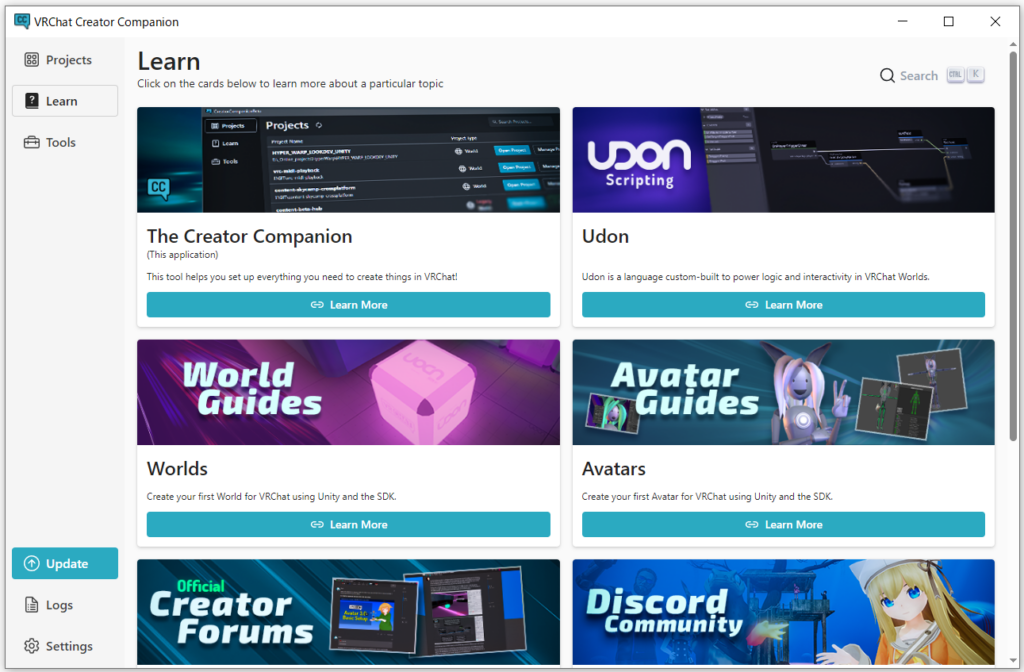
Task: Click the K key shortcut badge
Action: point(976,74)
